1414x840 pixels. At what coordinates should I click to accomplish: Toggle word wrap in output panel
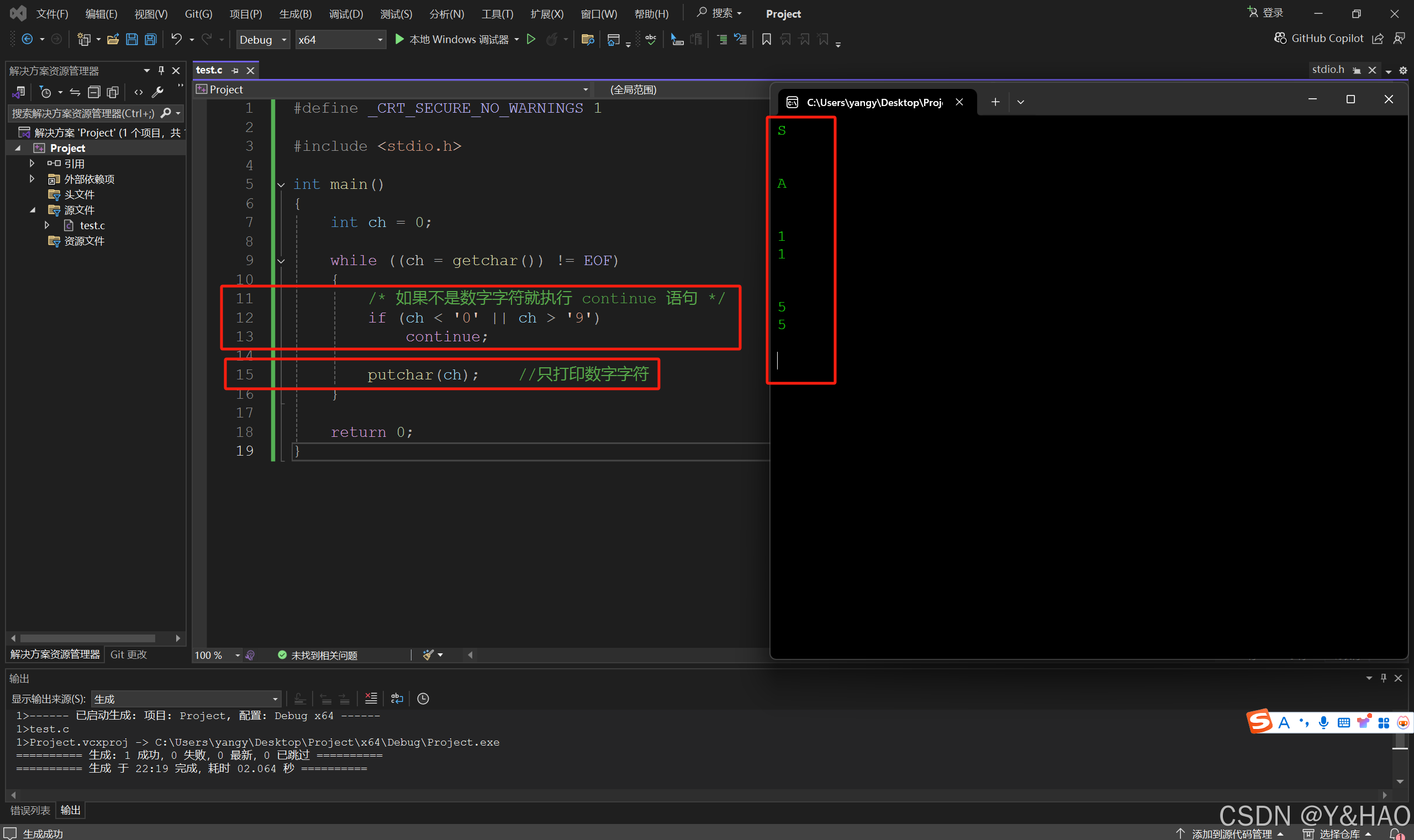[397, 699]
